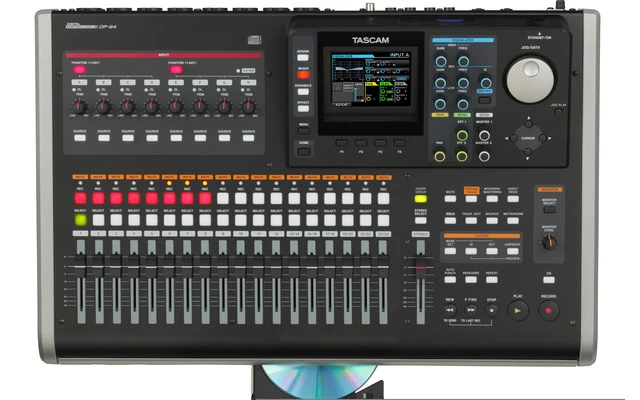Toggle the yellow FADER GROUP button

click(420, 199)
